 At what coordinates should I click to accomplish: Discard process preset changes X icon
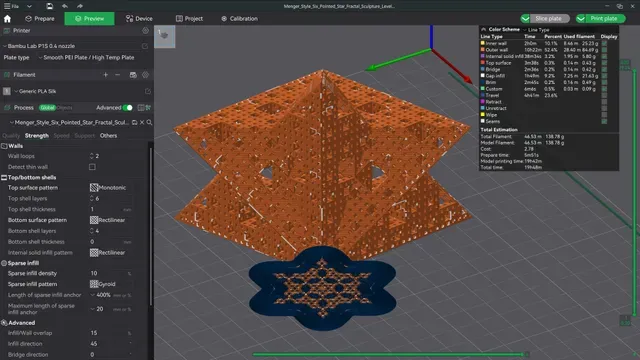[x=142, y=122]
